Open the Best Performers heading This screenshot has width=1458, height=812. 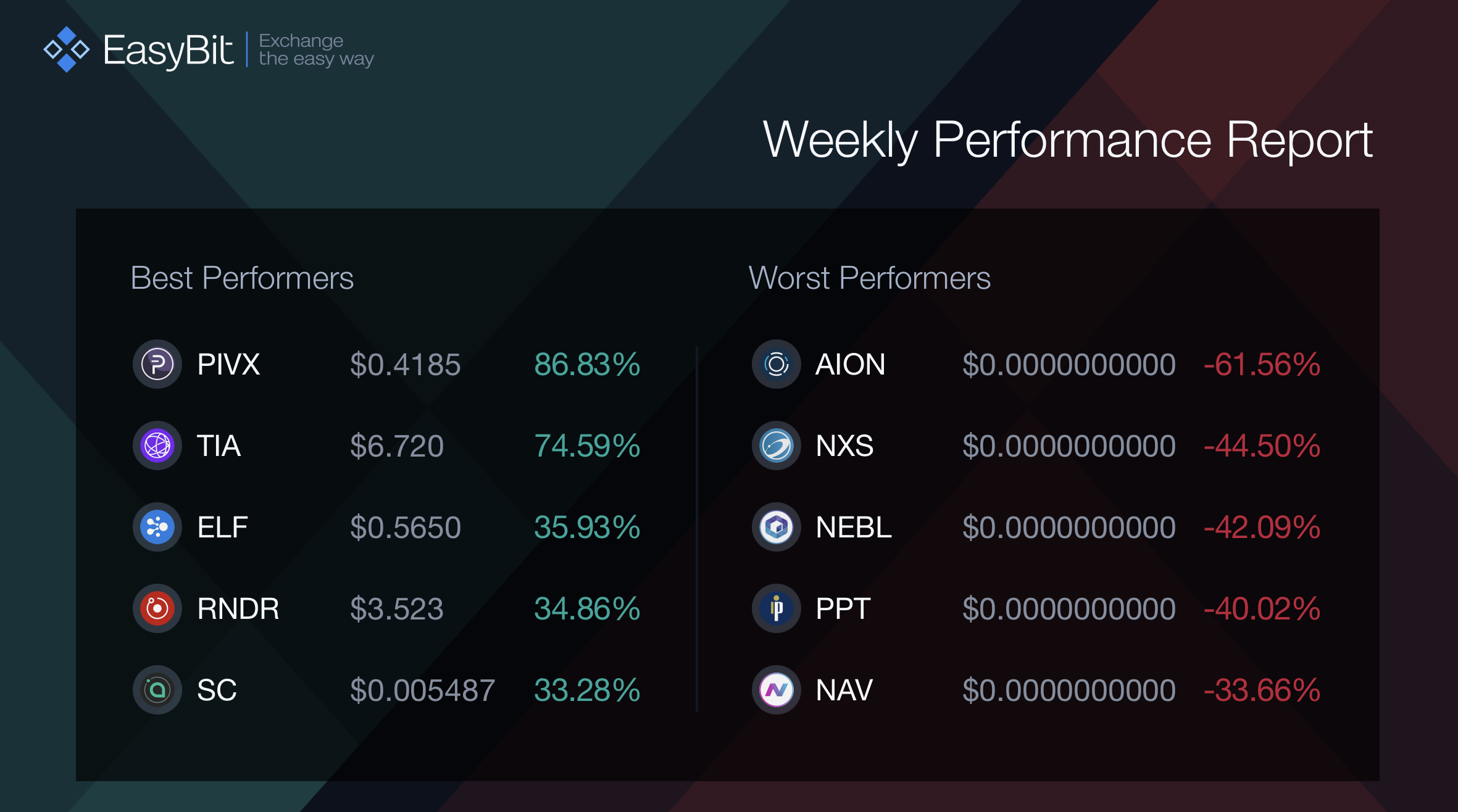(x=242, y=278)
